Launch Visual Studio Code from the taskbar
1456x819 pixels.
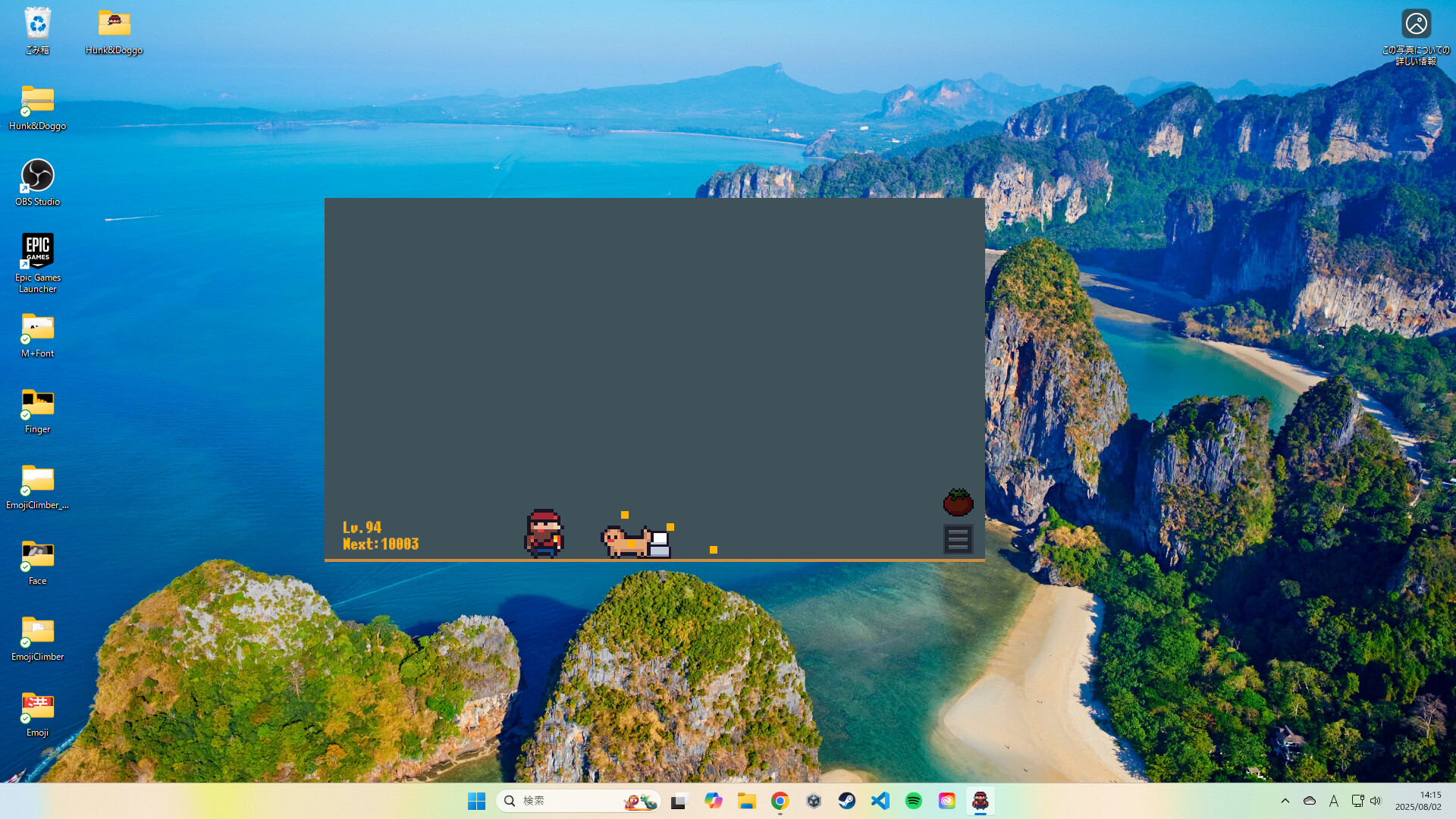click(880, 800)
